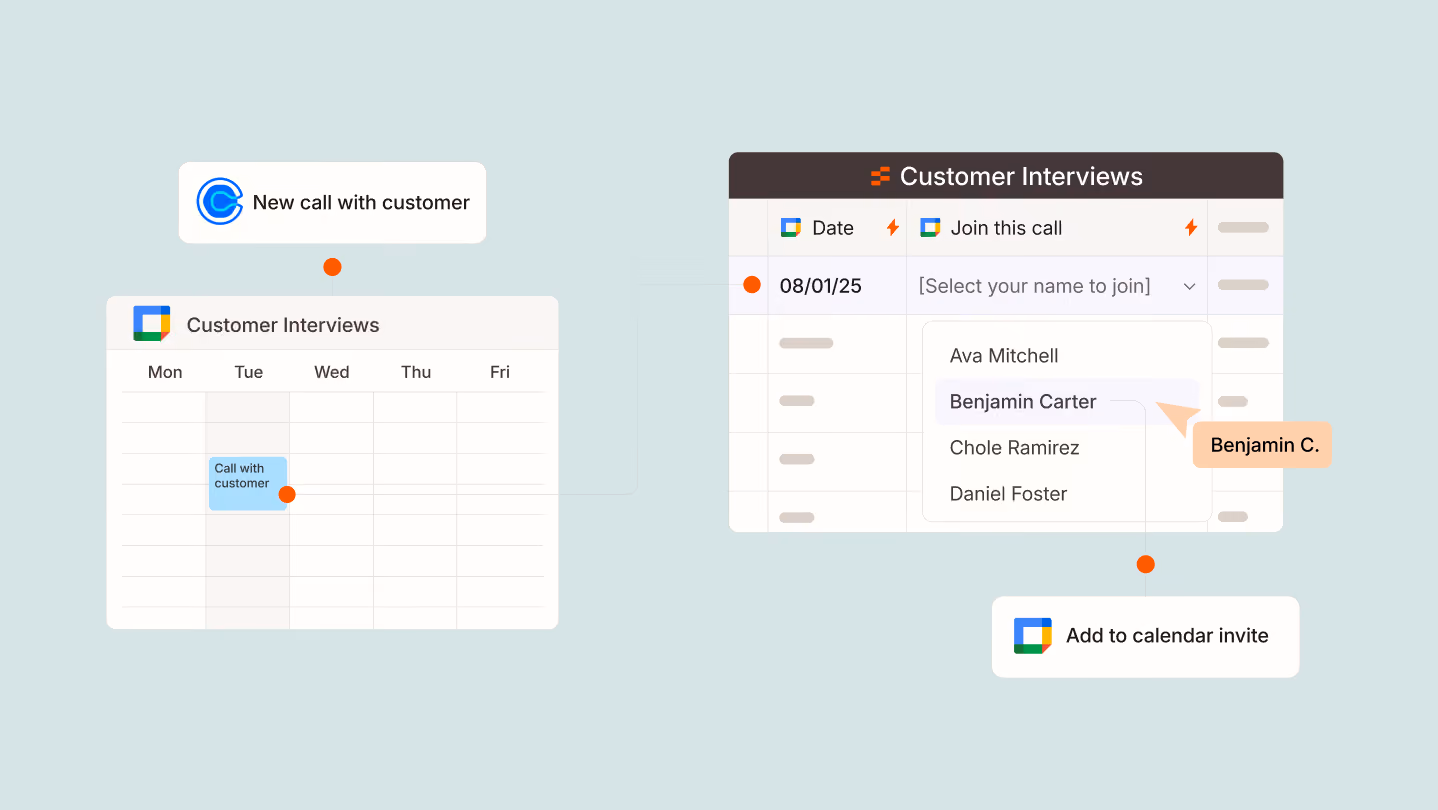This screenshot has height=810, width=1438.
Task: Click the New call with customer card
Action: [332, 202]
